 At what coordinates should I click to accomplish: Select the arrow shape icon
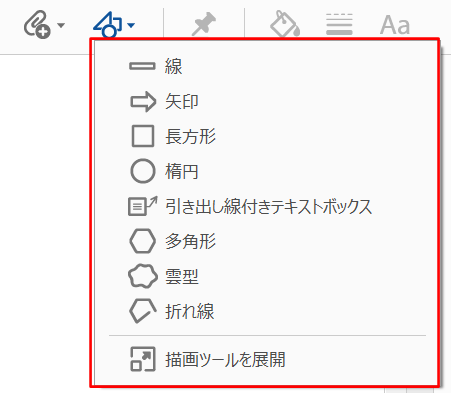click(143, 102)
